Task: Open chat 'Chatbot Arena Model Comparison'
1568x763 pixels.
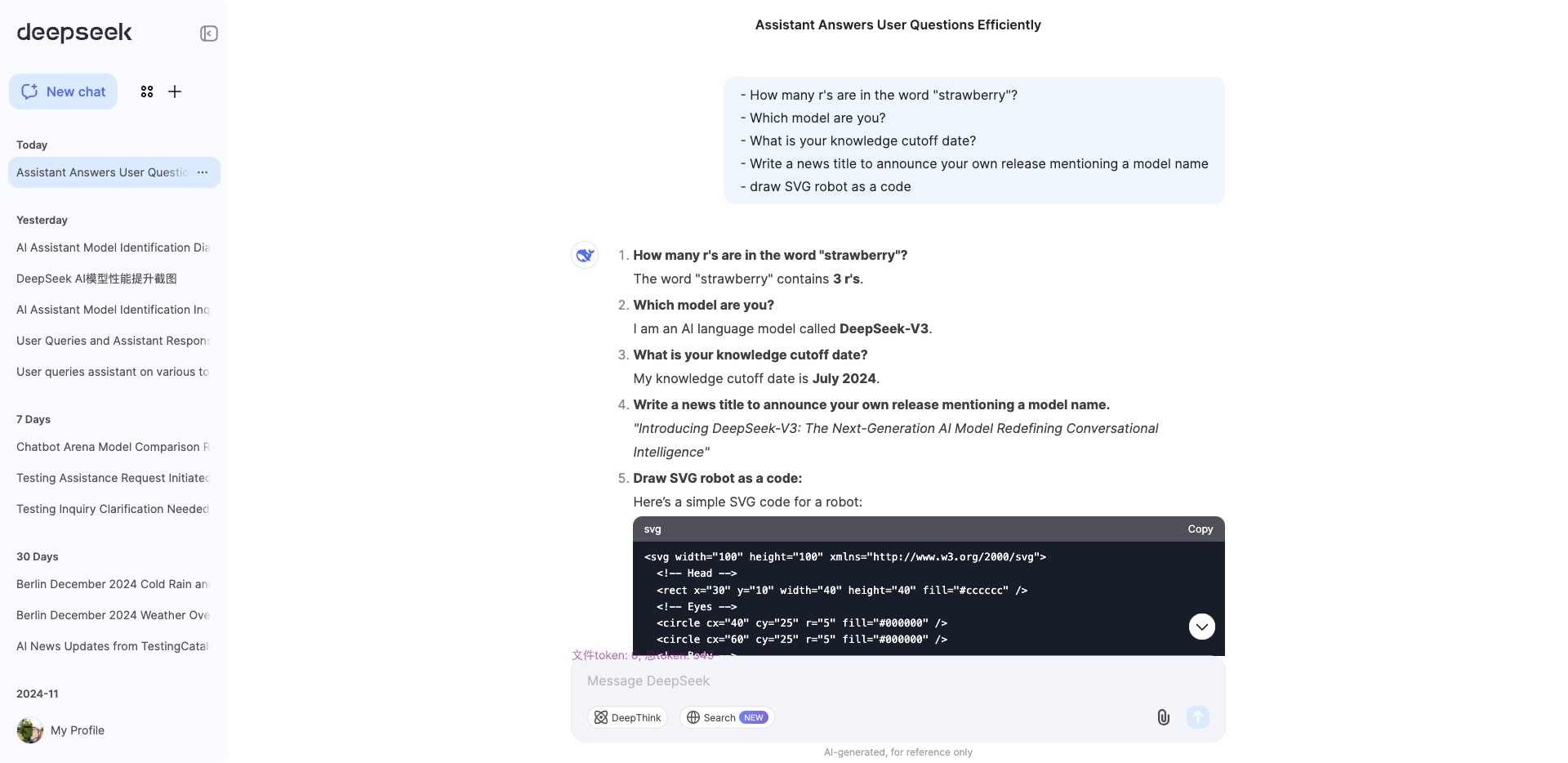Action: 114,447
